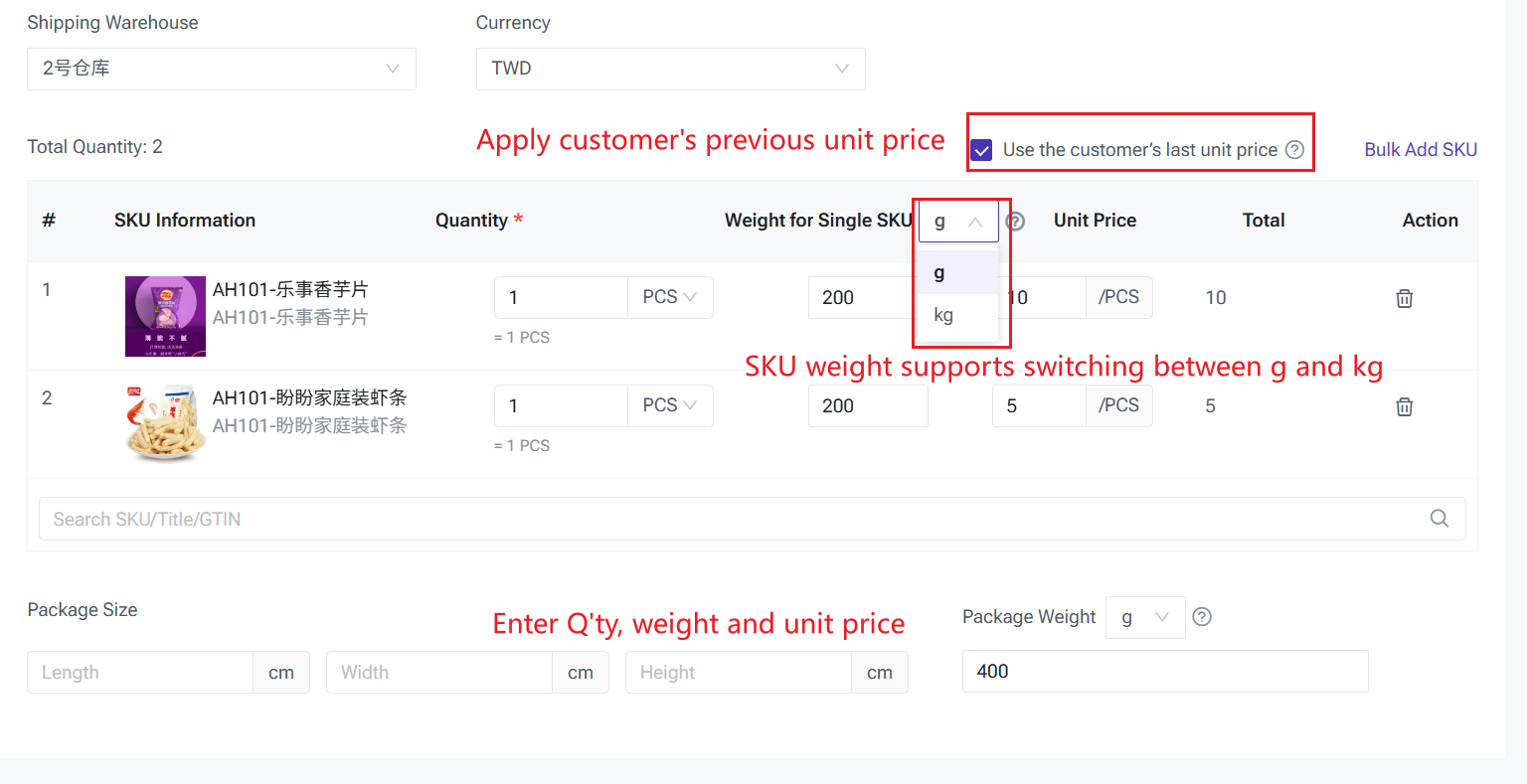The image size is (1527, 784).
Task: Click help icon beside the SKU weight unit
Action: point(1015,222)
